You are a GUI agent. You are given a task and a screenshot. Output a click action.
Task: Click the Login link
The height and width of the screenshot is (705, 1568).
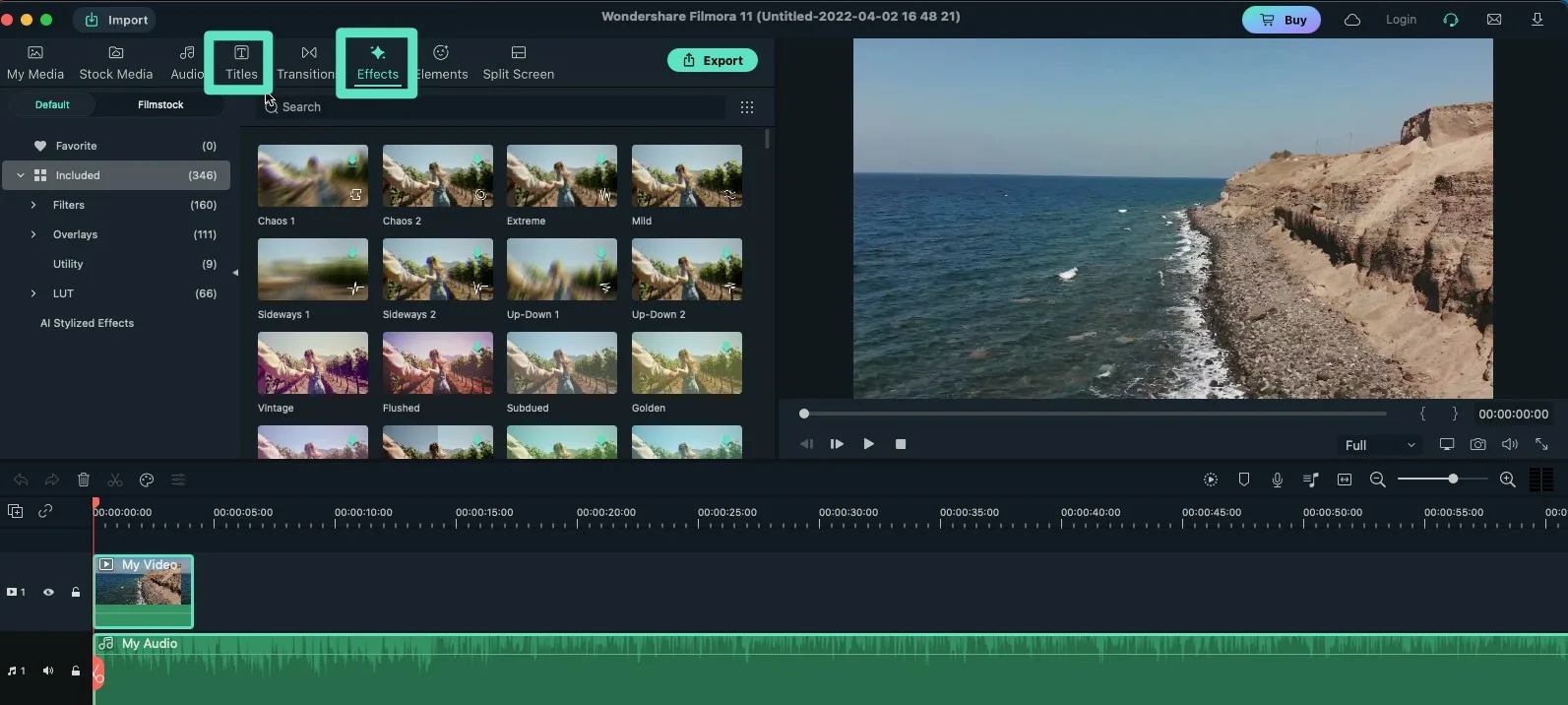1401,20
